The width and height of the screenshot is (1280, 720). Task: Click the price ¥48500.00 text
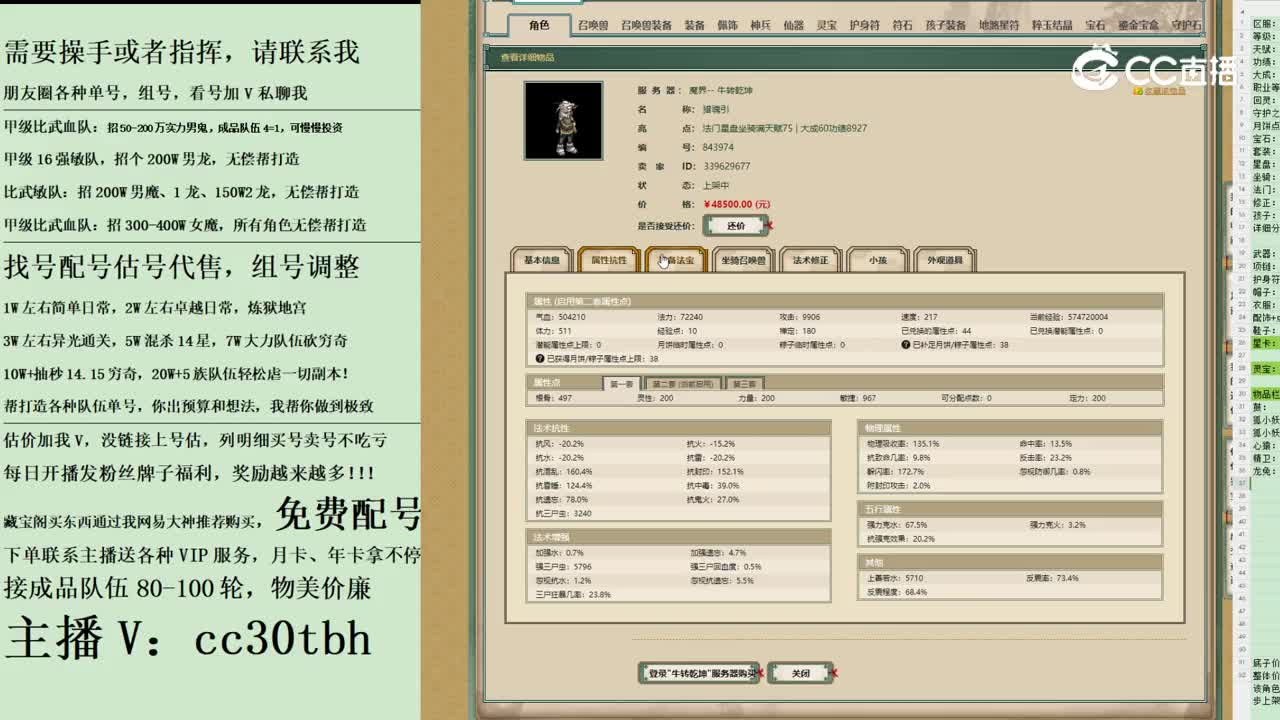[x=736, y=204]
